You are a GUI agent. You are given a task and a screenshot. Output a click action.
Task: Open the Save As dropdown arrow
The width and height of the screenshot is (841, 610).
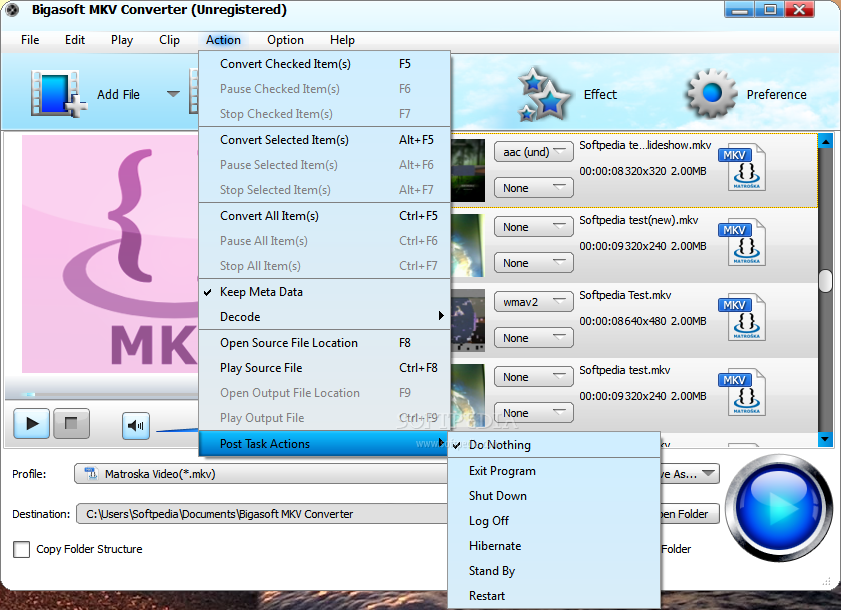[708, 473]
